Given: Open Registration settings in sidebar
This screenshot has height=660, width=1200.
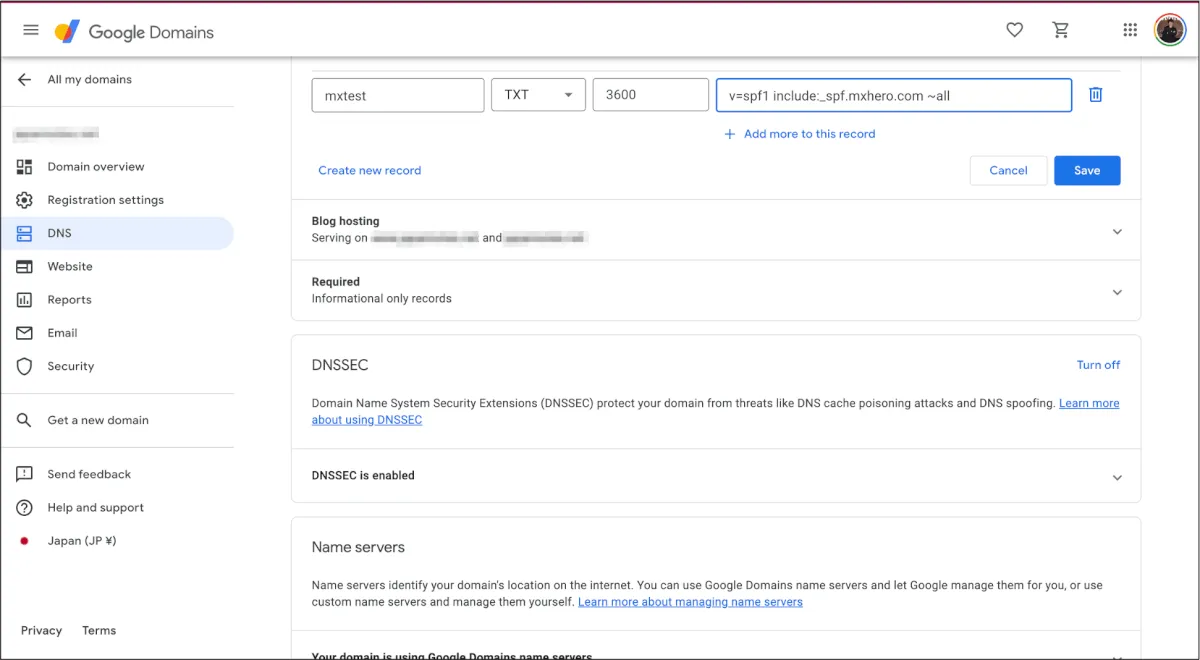Looking at the screenshot, I should pos(105,200).
